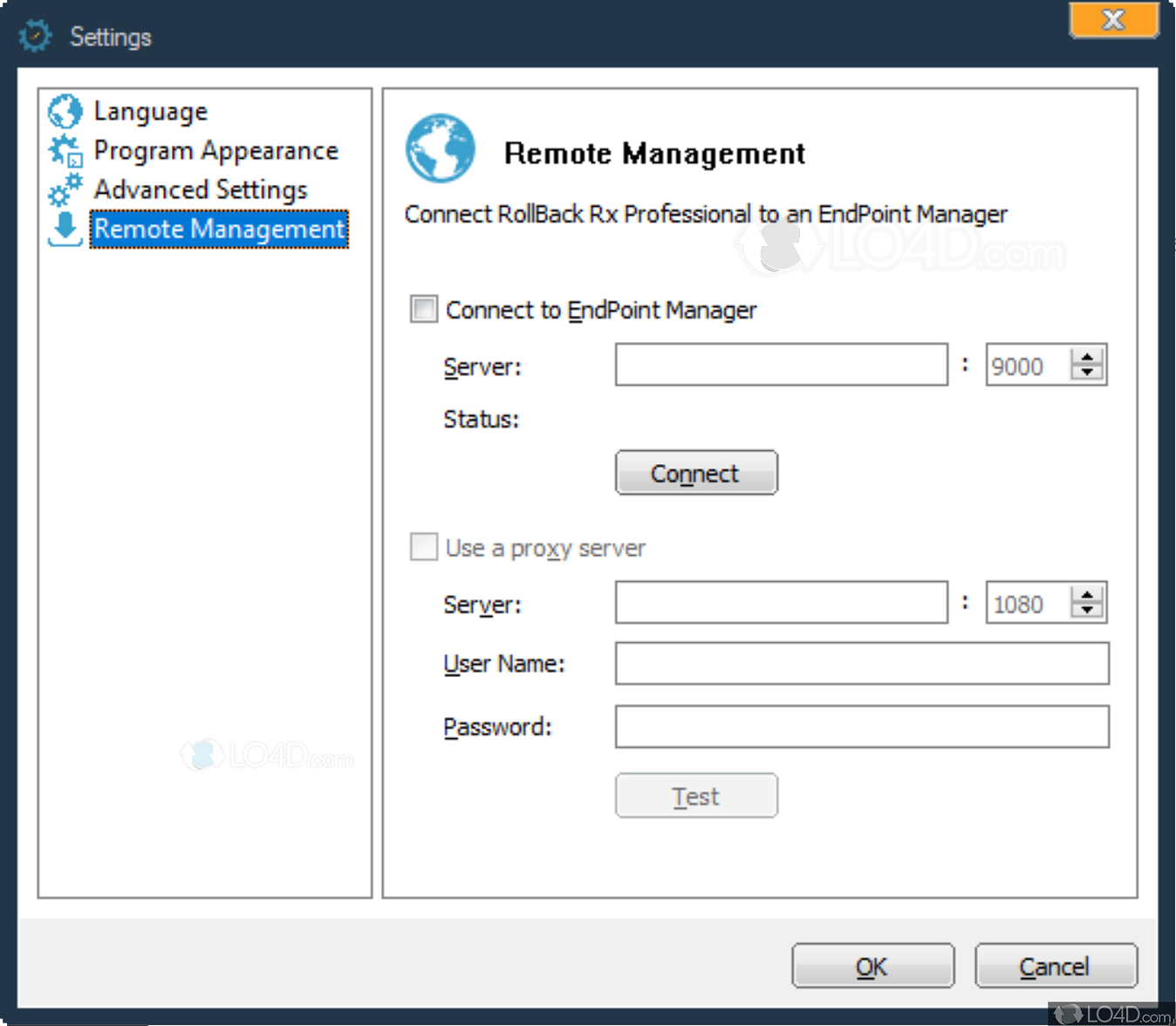The height and width of the screenshot is (1026, 1176).
Task: Select the Language globe icon
Action: coord(64,111)
